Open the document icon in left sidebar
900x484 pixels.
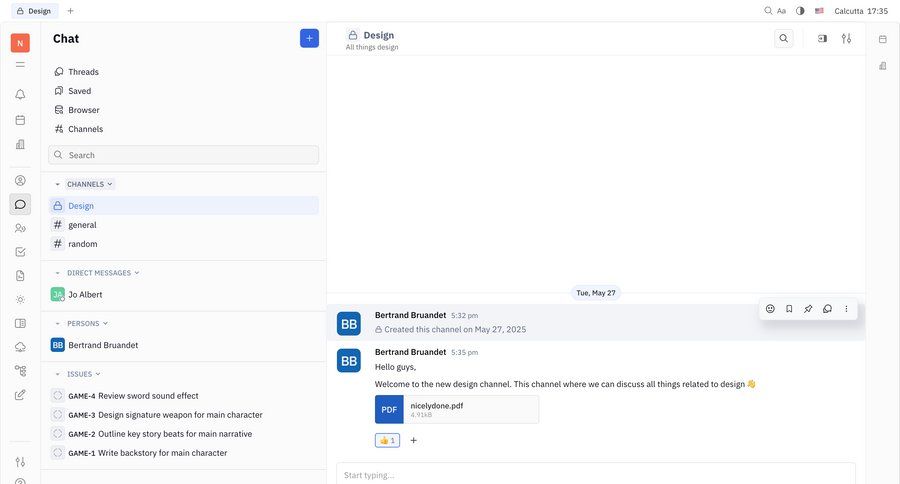pos(20,276)
